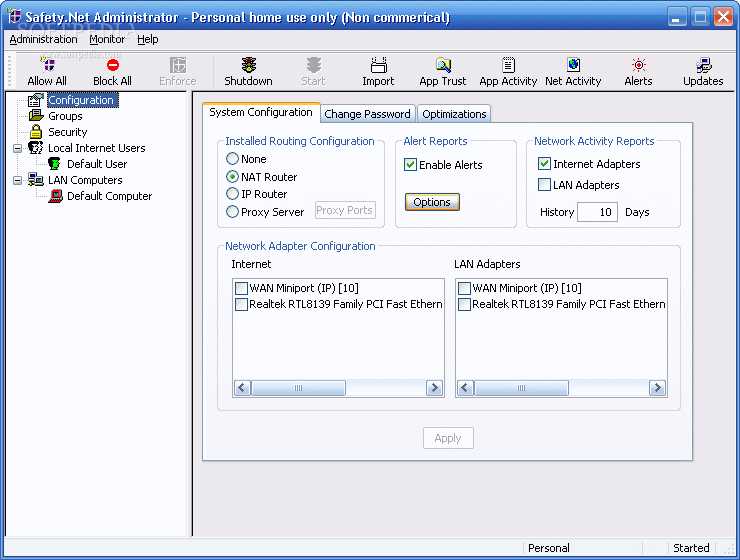
Task: Open the Alerts toolbar icon
Action: coord(639,65)
